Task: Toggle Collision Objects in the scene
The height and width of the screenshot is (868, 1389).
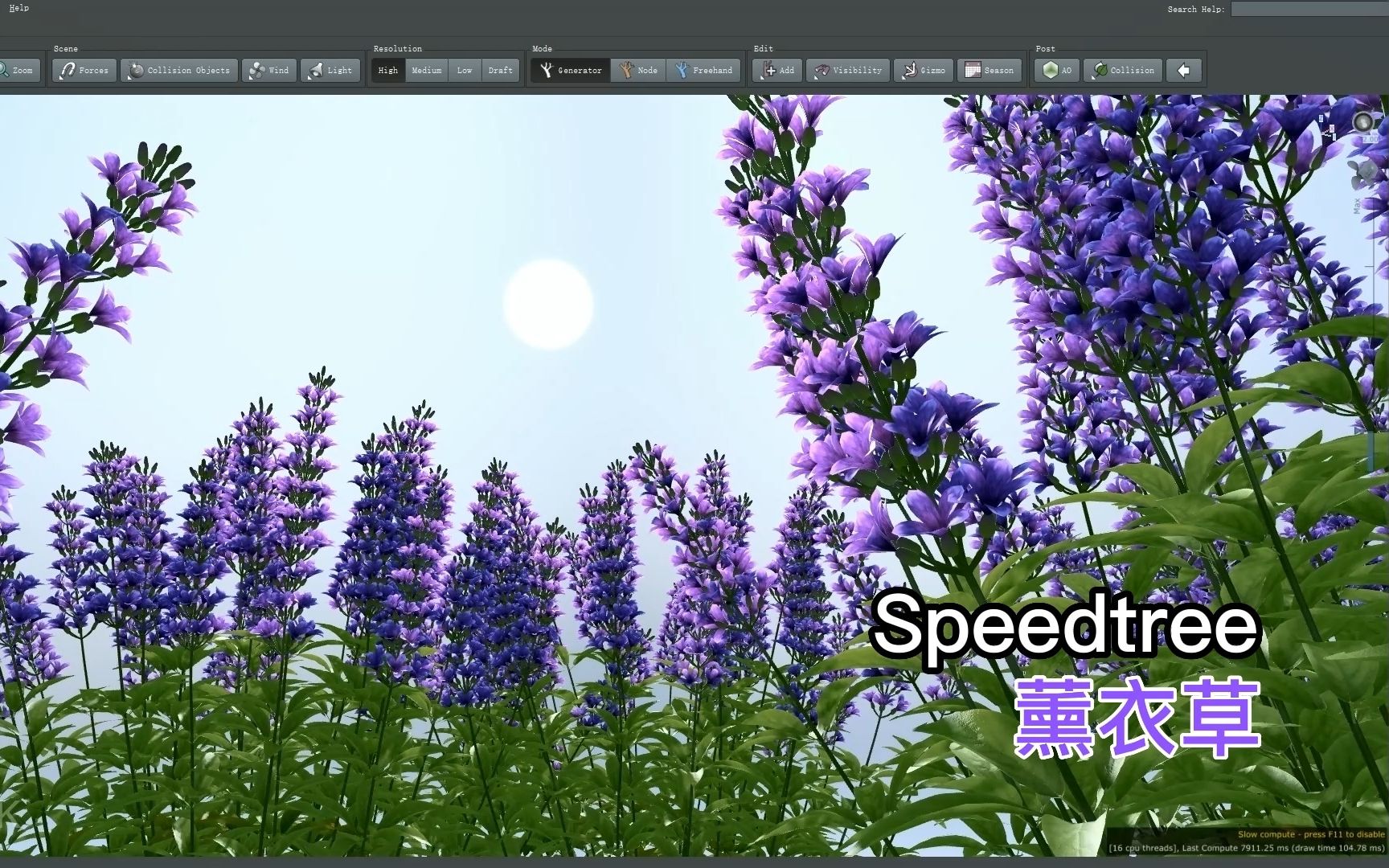Action: (179, 71)
